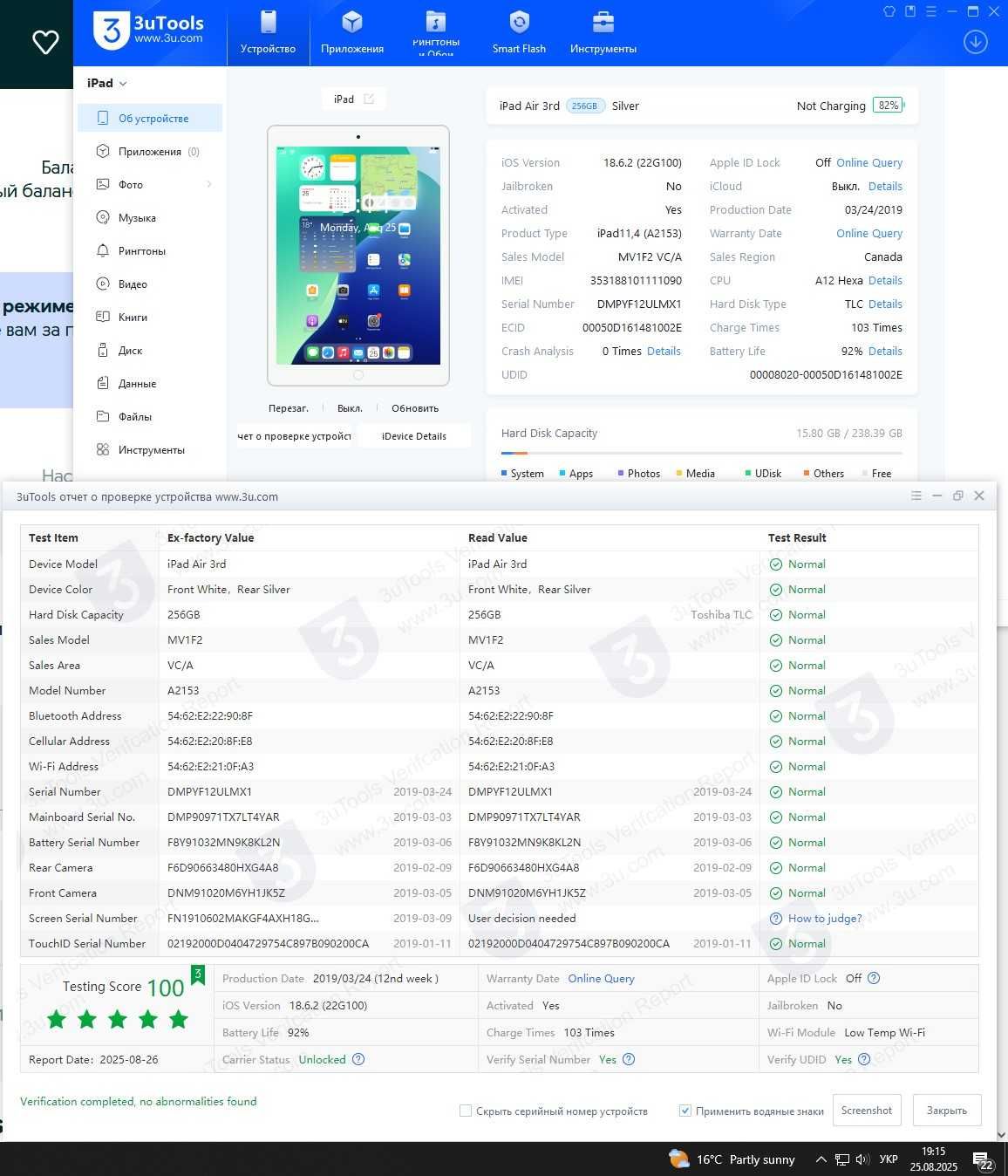Click the network icon in the system tray

click(x=841, y=1159)
